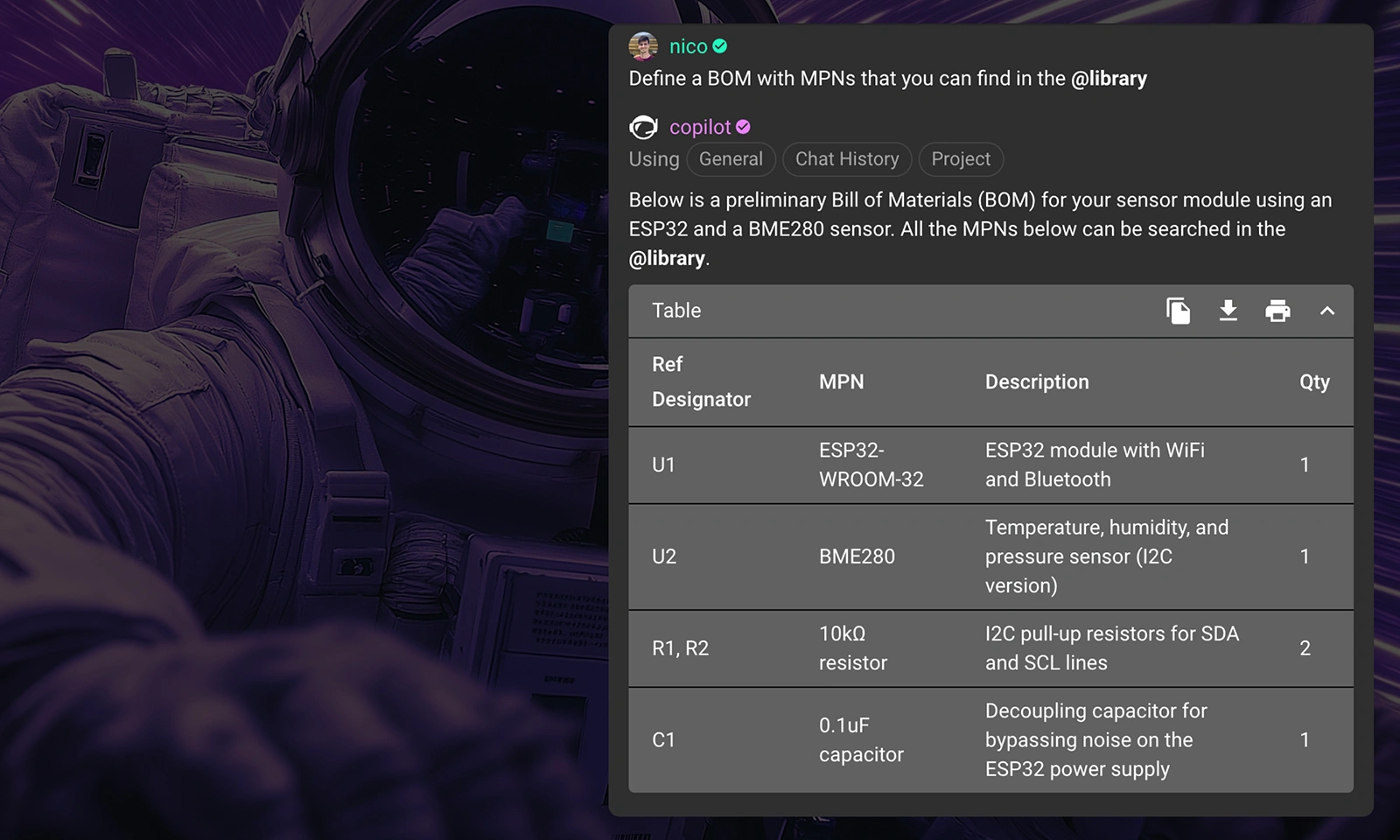Image resolution: width=1400 pixels, height=840 pixels.
Task: Select the ESP32-WROOM-32 MPN cell
Action: [871, 465]
